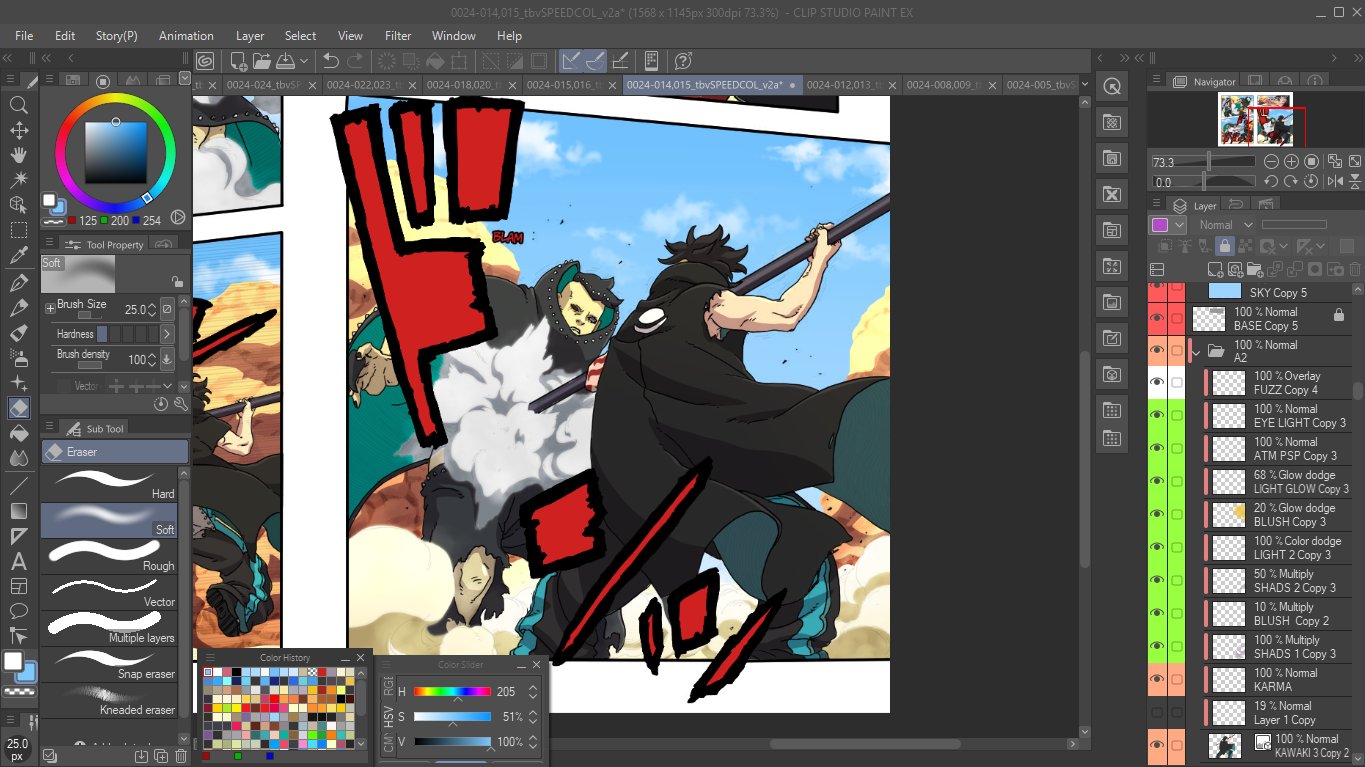Choose the Snap eraser sub tool
Viewport: 1365px width, 767px height.
click(x=109, y=664)
